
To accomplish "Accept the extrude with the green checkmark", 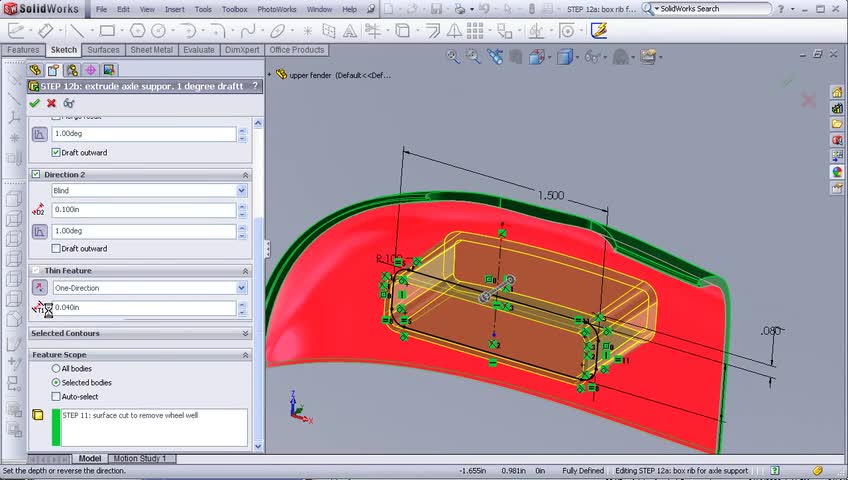I will pos(35,103).
